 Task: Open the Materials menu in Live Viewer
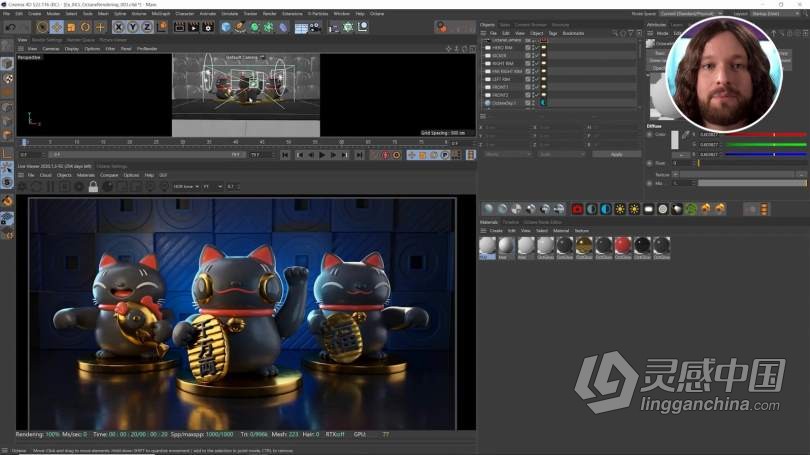(86, 175)
